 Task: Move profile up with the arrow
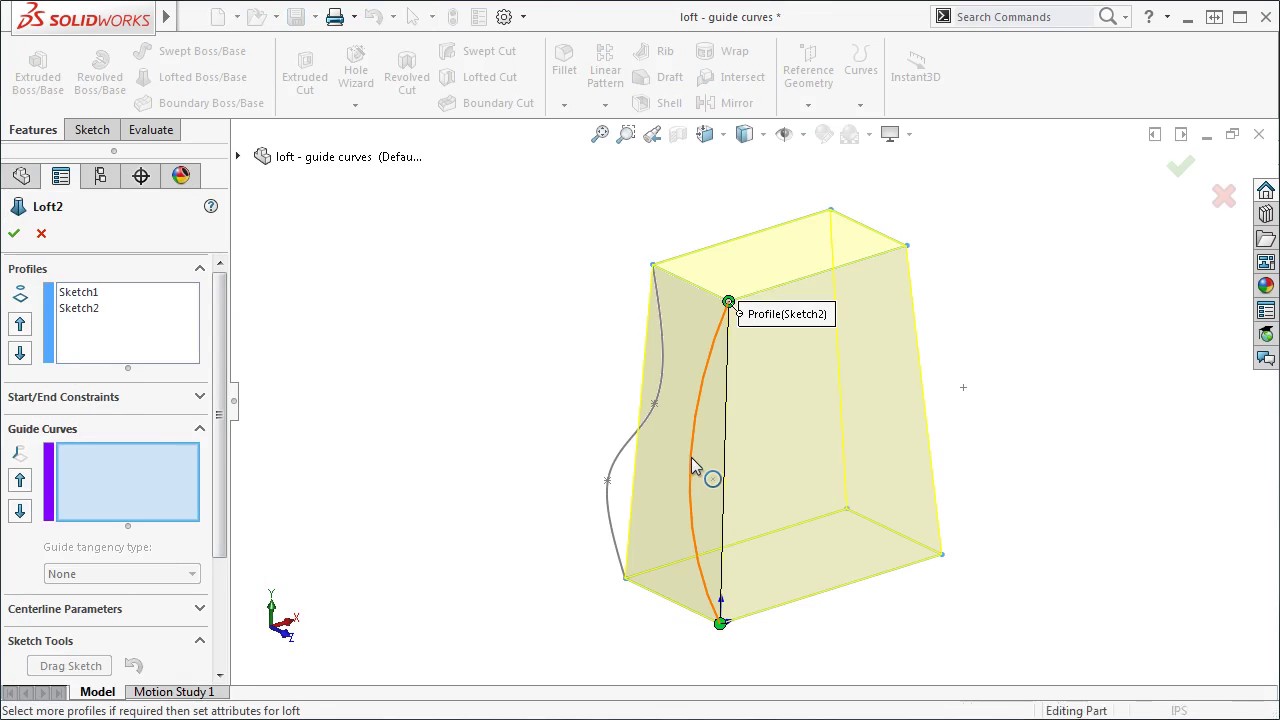click(20, 324)
